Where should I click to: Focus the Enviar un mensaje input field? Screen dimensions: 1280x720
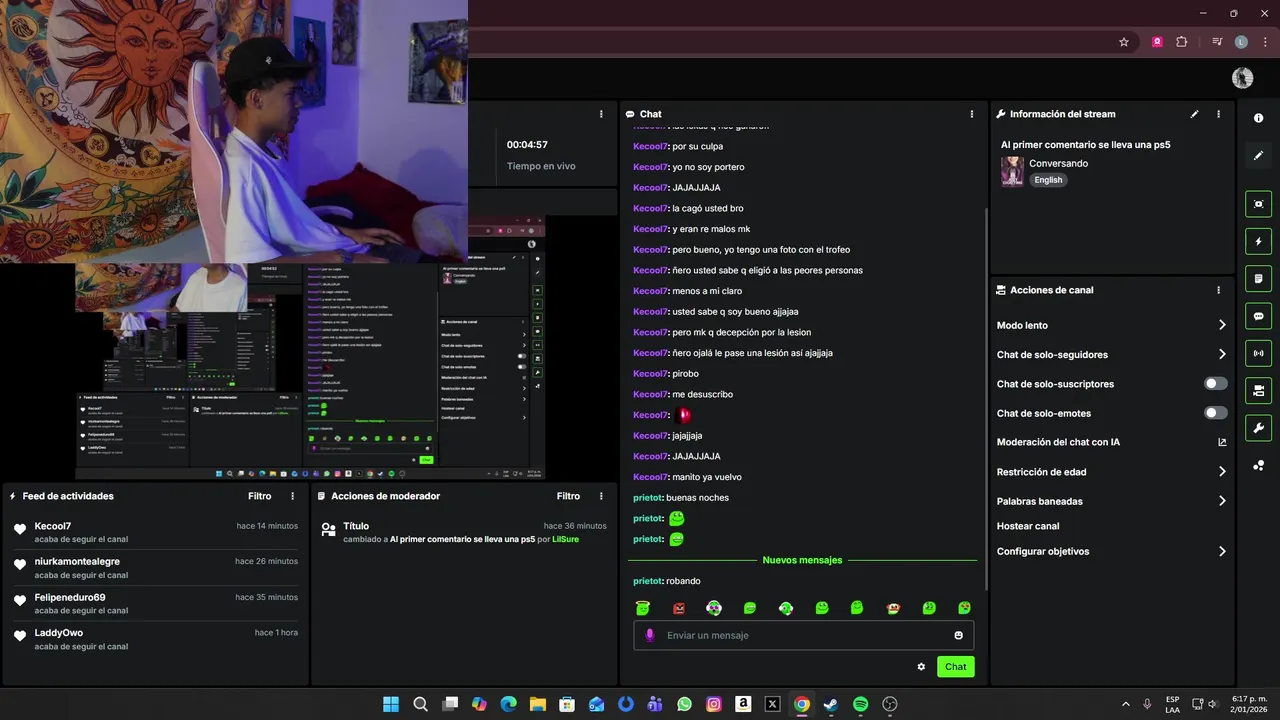[803, 635]
